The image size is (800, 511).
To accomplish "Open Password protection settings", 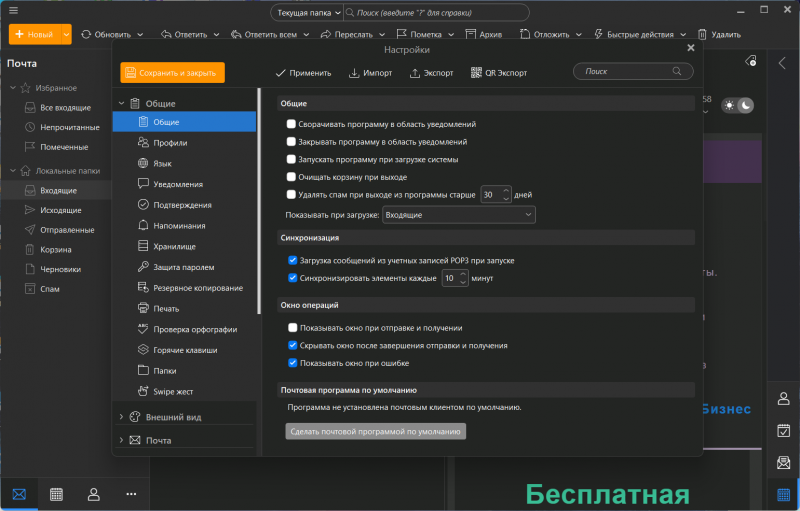I will pyautogui.click(x=184, y=267).
